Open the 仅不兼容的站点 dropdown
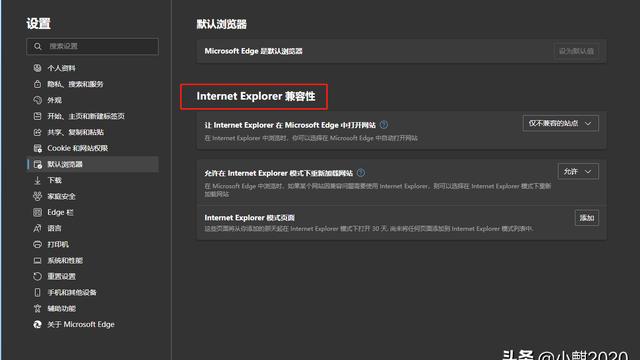The height and width of the screenshot is (360, 640). click(x=560, y=123)
